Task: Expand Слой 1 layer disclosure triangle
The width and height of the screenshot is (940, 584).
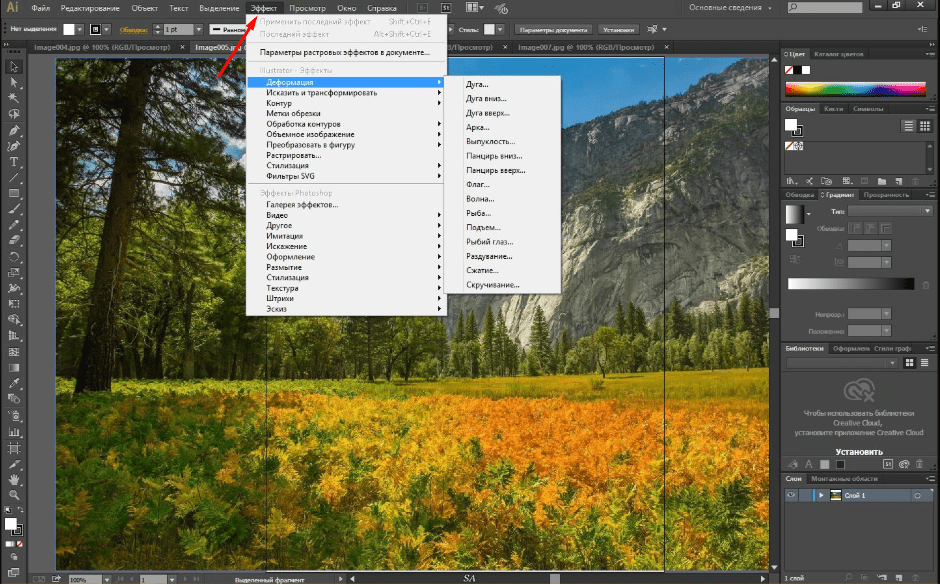Action: tap(819, 495)
